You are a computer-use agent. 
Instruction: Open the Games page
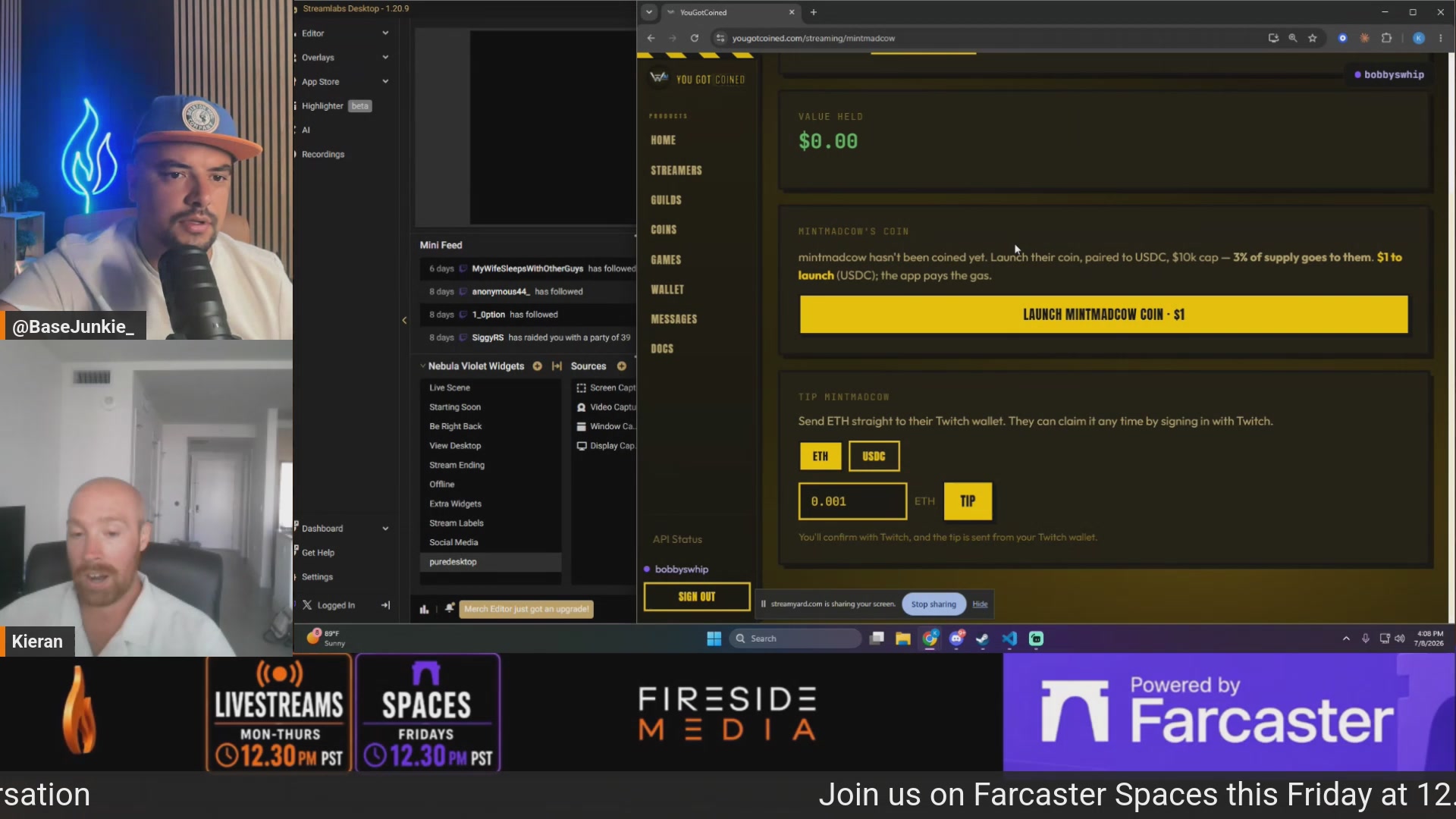coord(666,260)
